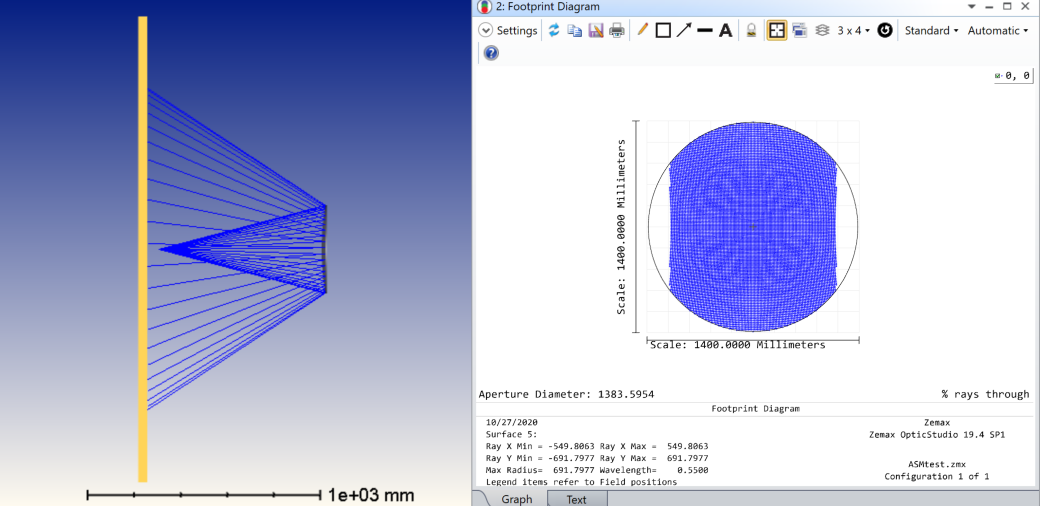Image resolution: width=1040 pixels, height=506 pixels.
Task: Click the 'Legend items refer to Field positions' text
Action: (x=582, y=482)
